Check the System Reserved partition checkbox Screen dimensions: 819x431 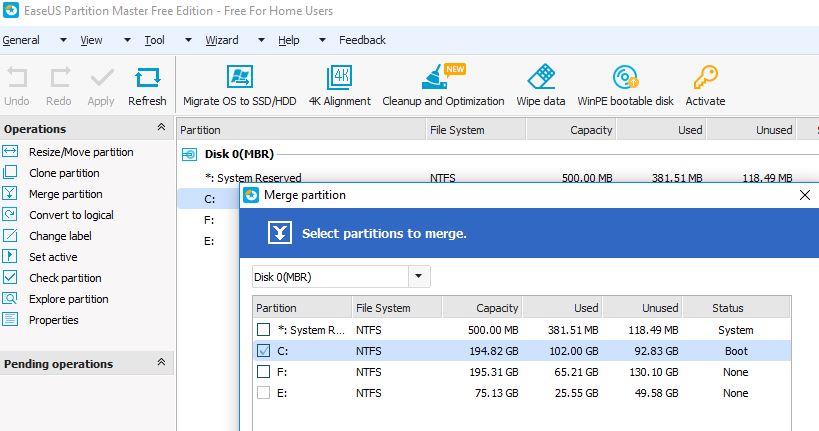(x=264, y=330)
